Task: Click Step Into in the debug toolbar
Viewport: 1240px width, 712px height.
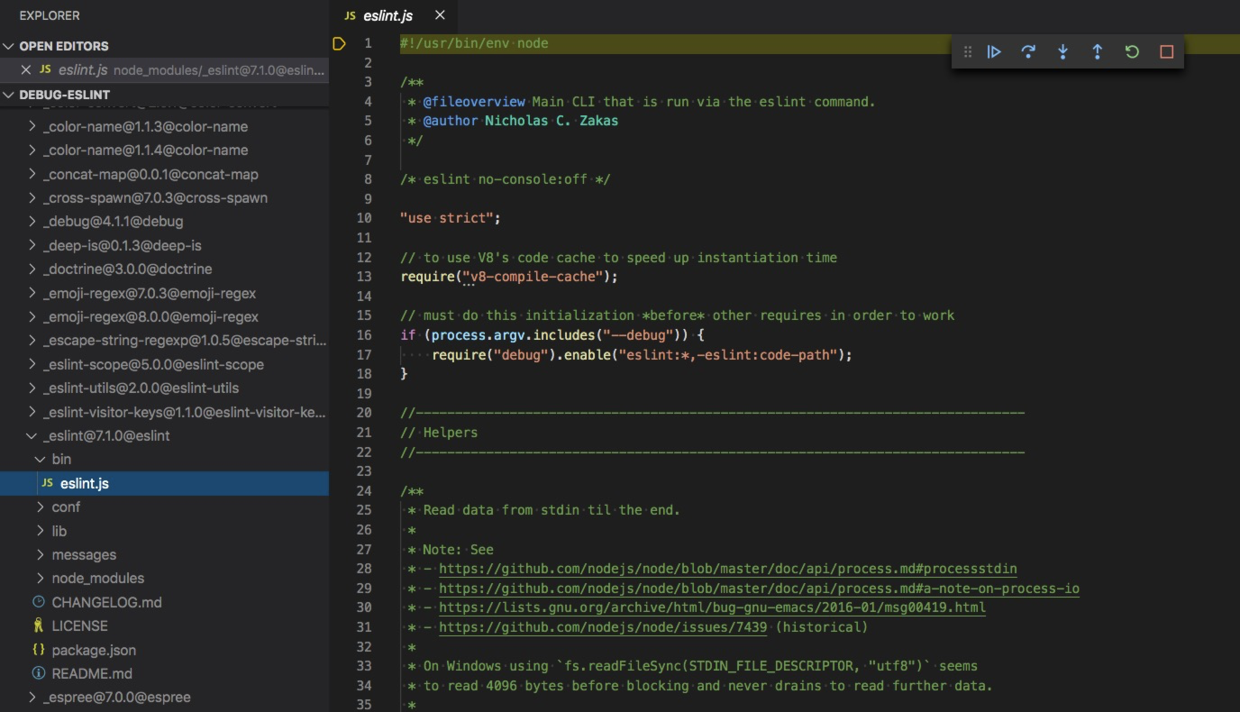Action: pyautogui.click(x=1062, y=51)
